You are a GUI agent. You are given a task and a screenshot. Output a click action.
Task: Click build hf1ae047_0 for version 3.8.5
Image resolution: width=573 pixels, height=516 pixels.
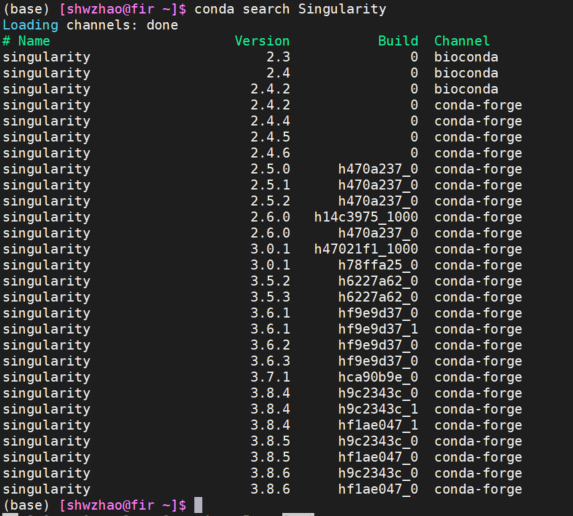click(x=378, y=457)
